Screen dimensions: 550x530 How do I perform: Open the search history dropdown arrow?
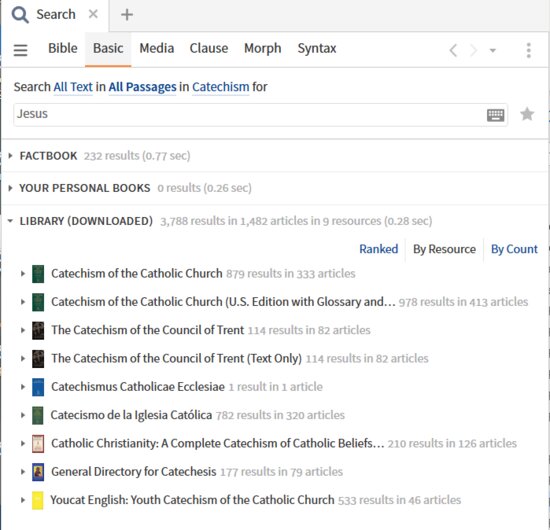[x=493, y=51]
